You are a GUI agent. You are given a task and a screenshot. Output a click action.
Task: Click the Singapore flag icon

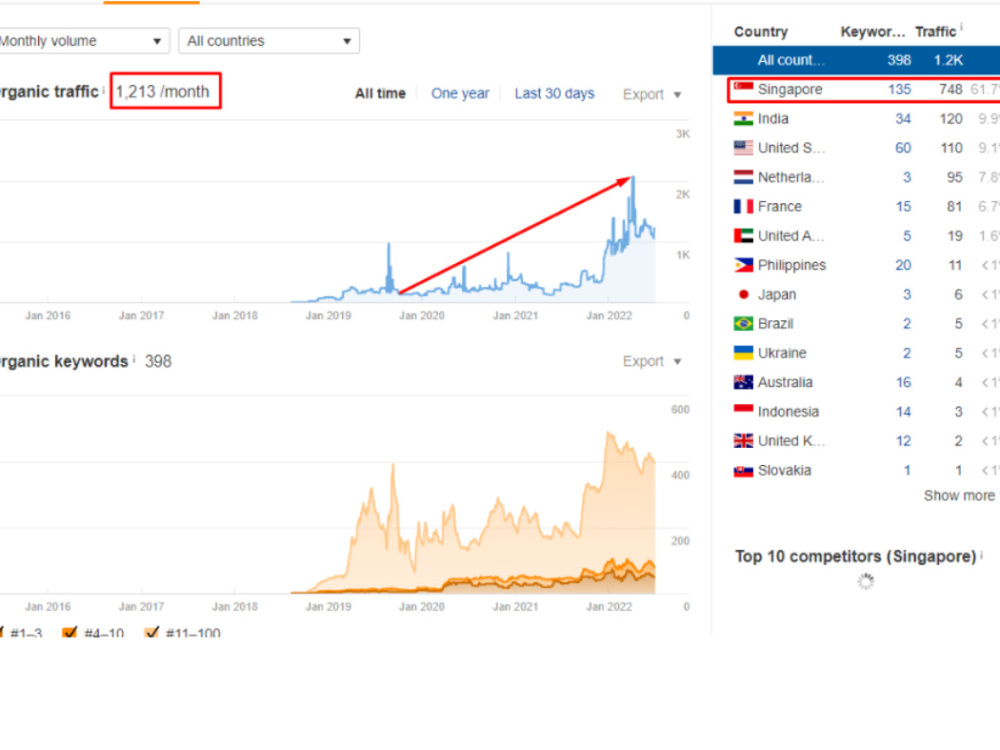click(x=743, y=89)
